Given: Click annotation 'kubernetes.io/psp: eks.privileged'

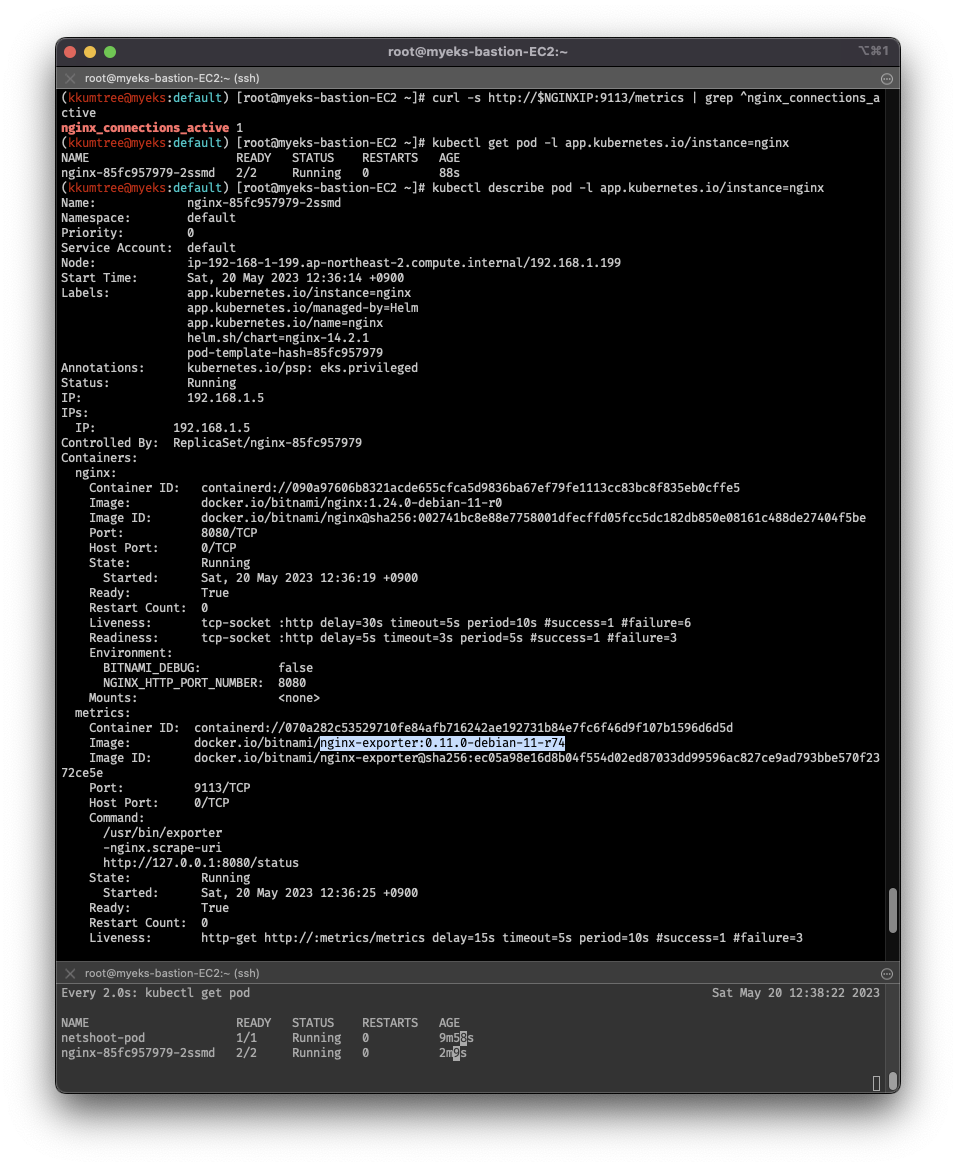Looking at the screenshot, I should tap(302, 368).
